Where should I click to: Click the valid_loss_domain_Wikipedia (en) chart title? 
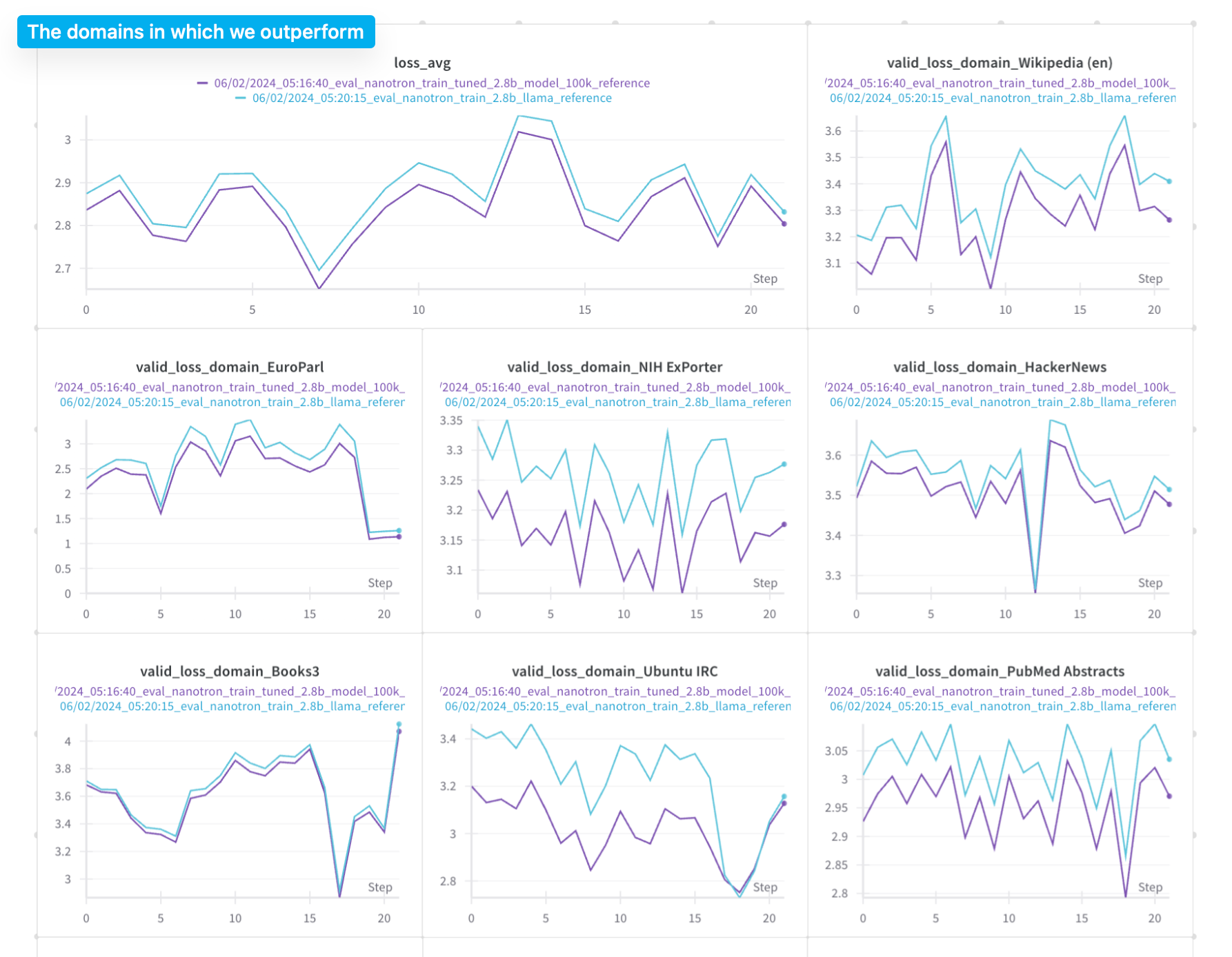point(1000,63)
